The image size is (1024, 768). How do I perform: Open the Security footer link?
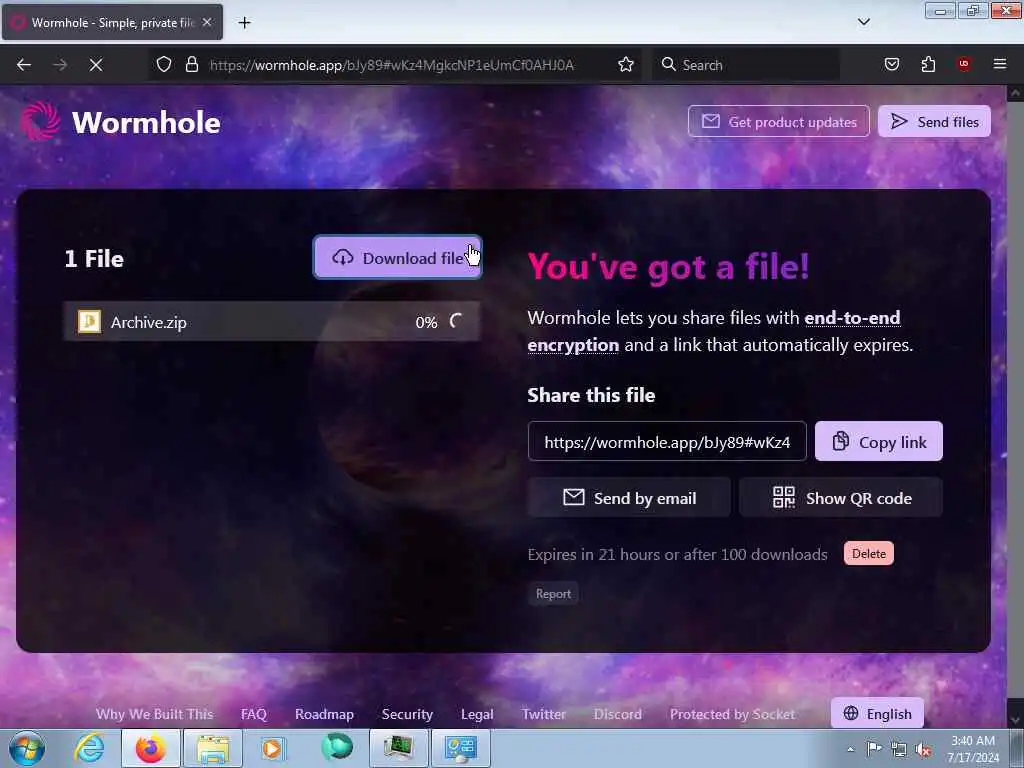407,714
